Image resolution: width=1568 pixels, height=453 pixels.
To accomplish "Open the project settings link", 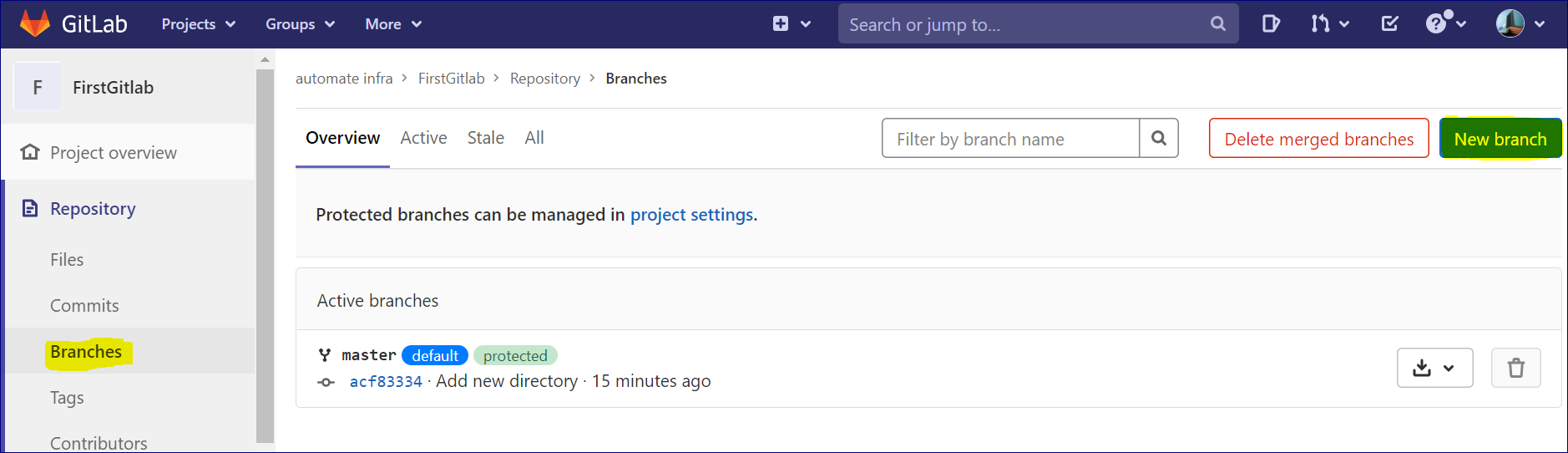I will pos(693,215).
